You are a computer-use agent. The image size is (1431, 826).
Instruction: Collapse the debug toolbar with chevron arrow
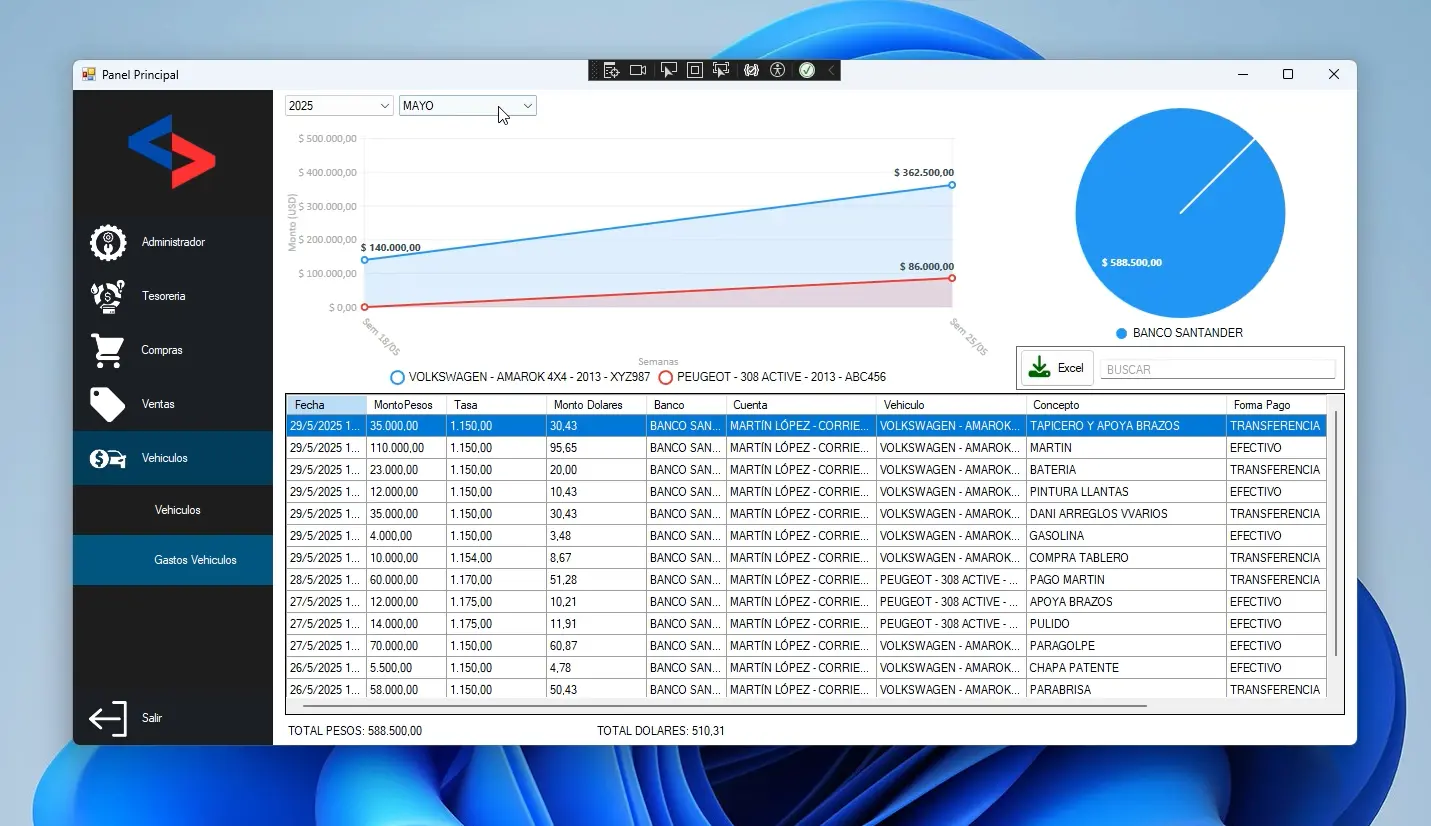(831, 70)
